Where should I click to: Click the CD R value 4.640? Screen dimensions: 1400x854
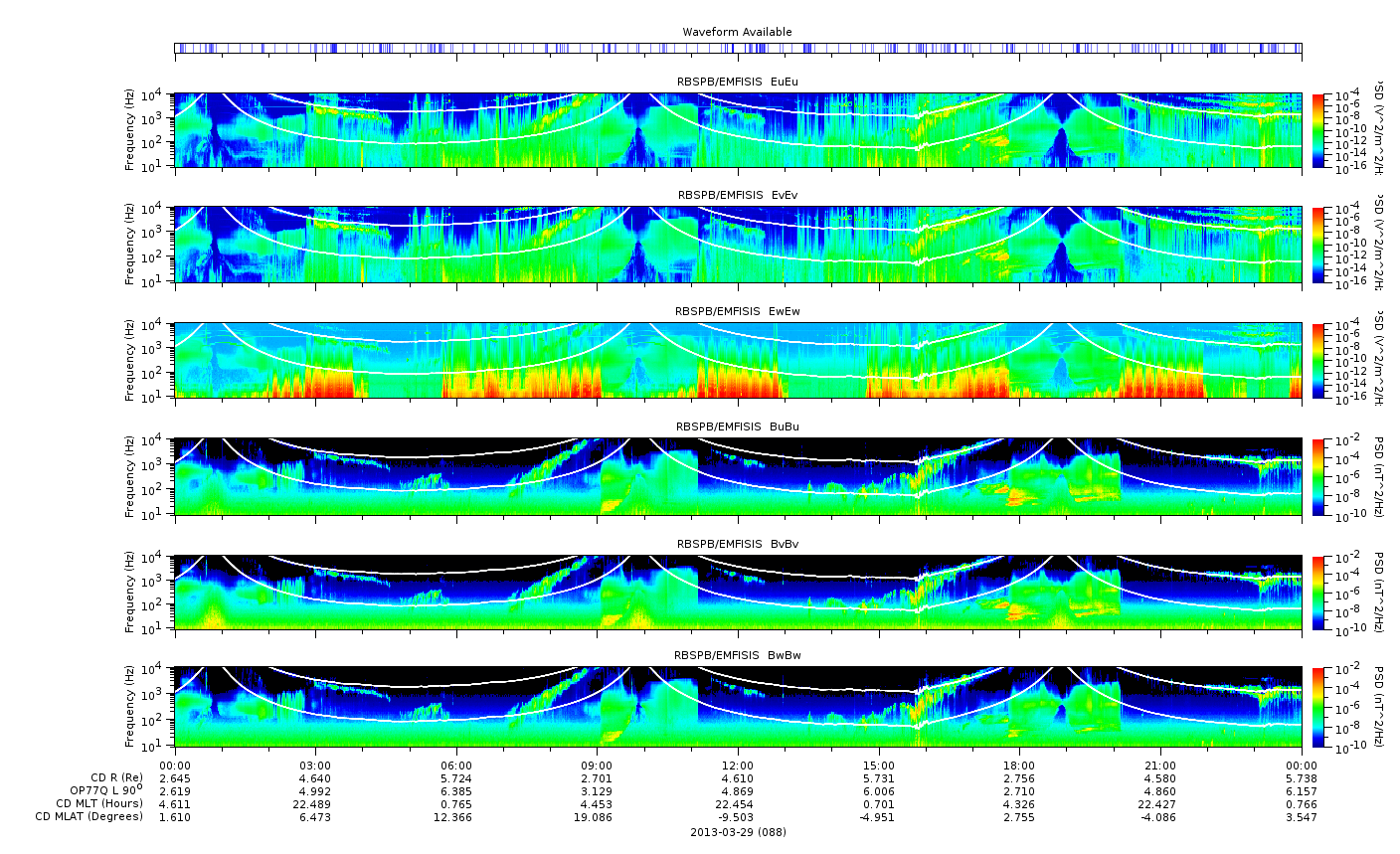(x=315, y=777)
